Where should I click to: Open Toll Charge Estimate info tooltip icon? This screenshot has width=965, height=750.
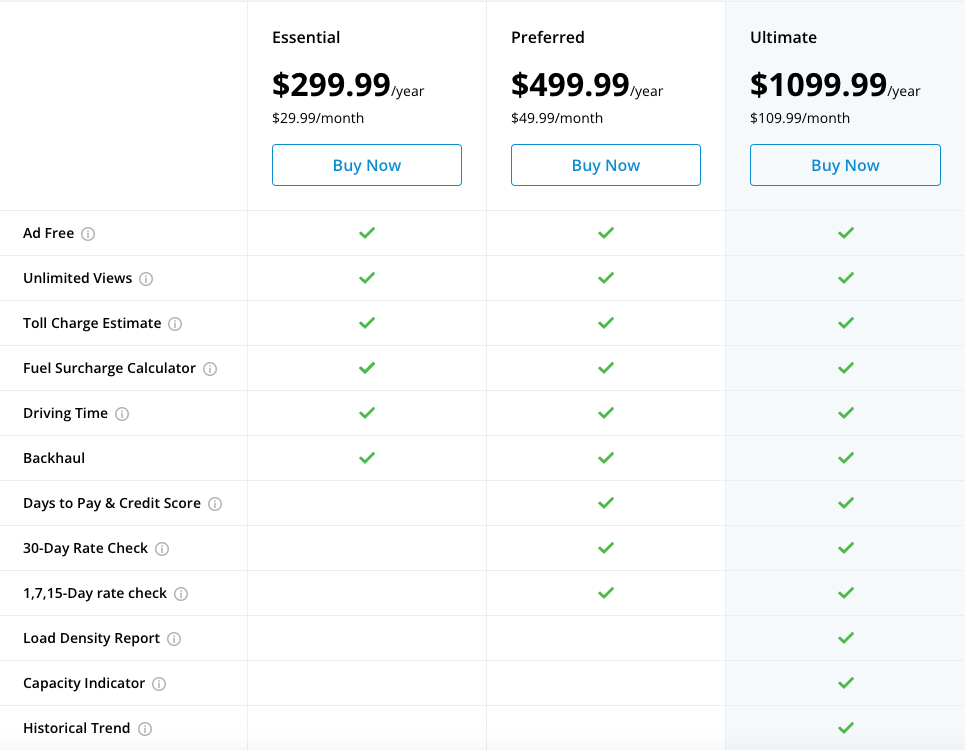pos(175,324)
